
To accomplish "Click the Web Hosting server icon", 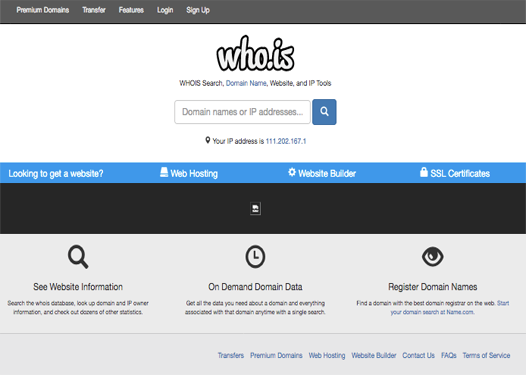I will point(164,172).
